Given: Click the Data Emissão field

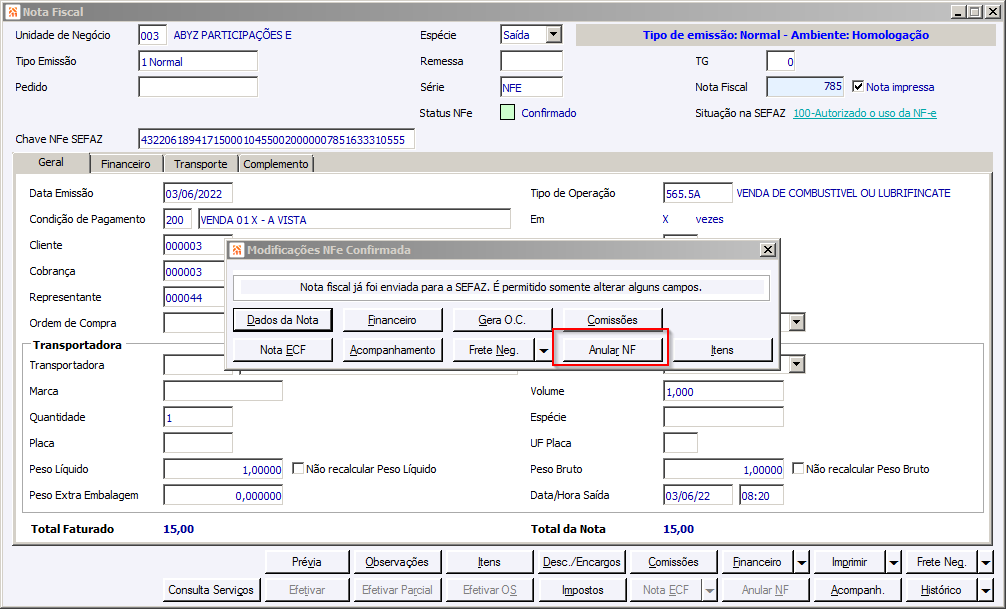Looking at the screenshot, I should 198,193.
